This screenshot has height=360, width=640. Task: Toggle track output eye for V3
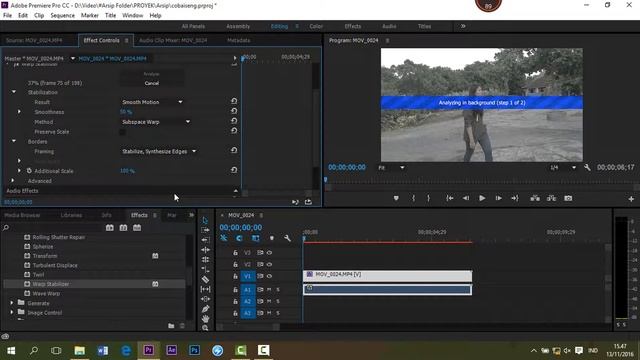269,253
